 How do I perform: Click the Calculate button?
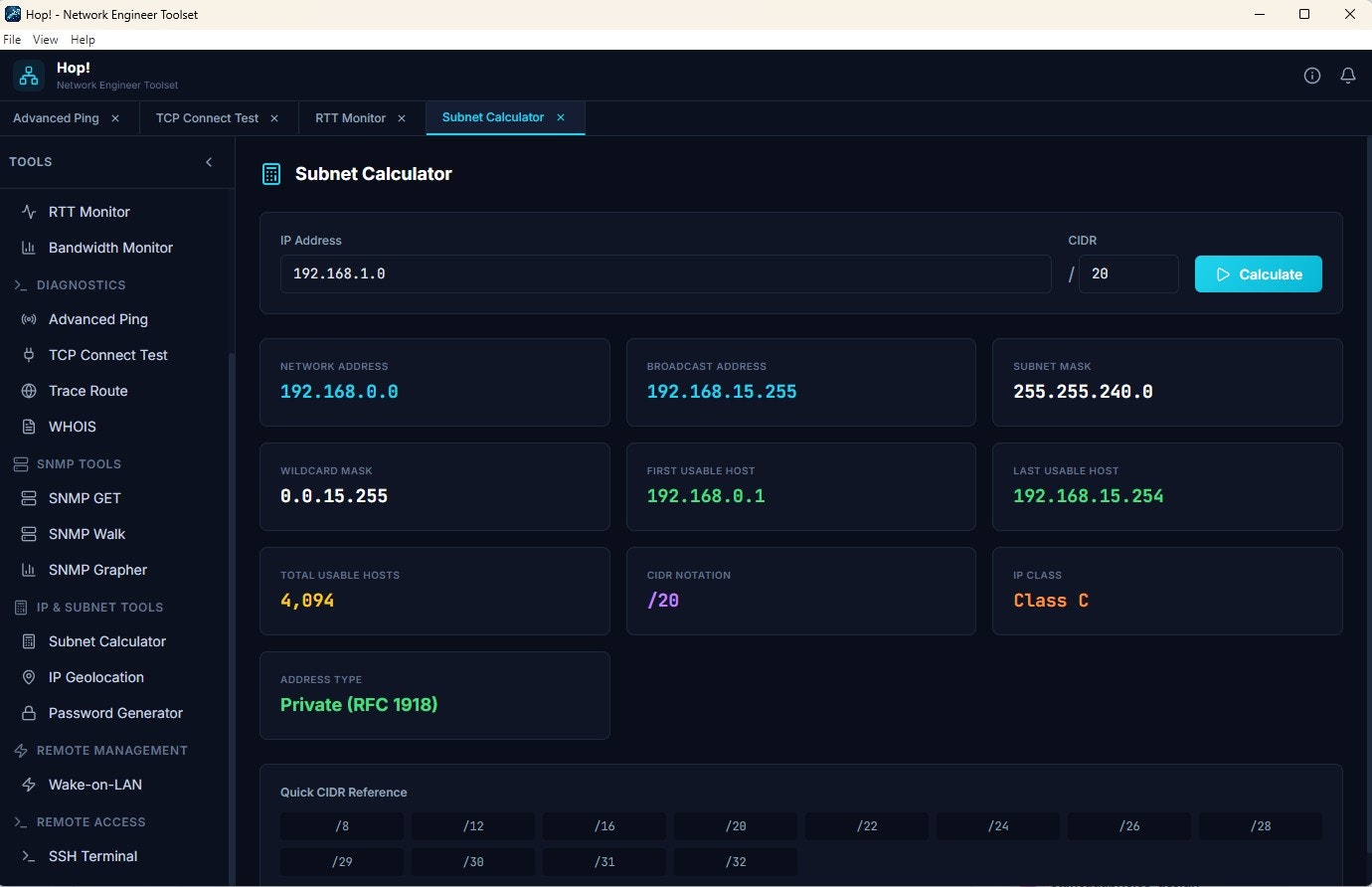click(1258, 273)
